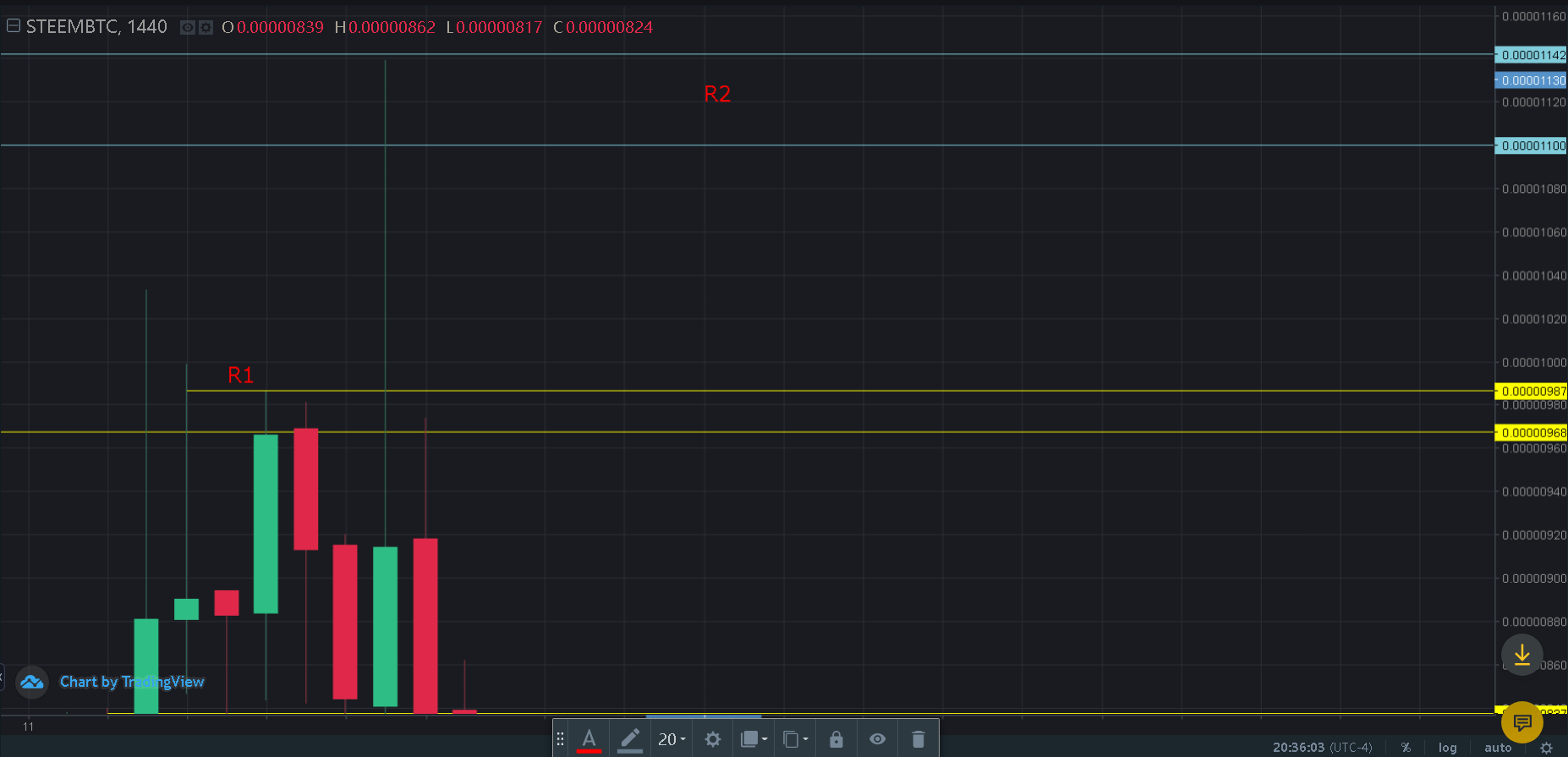Select the R1 text label
This screenshot has width=1568, height=757.
[x=241, y=375]
